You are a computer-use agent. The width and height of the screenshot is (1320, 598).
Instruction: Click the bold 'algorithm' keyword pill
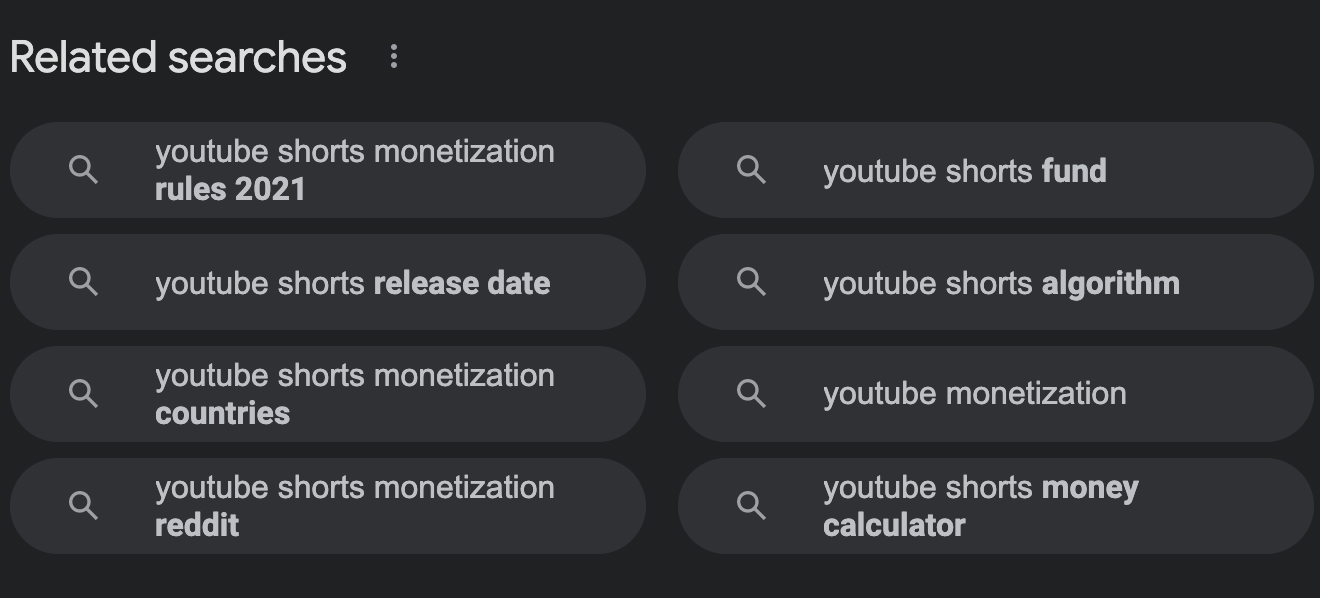pos(1111,283)
